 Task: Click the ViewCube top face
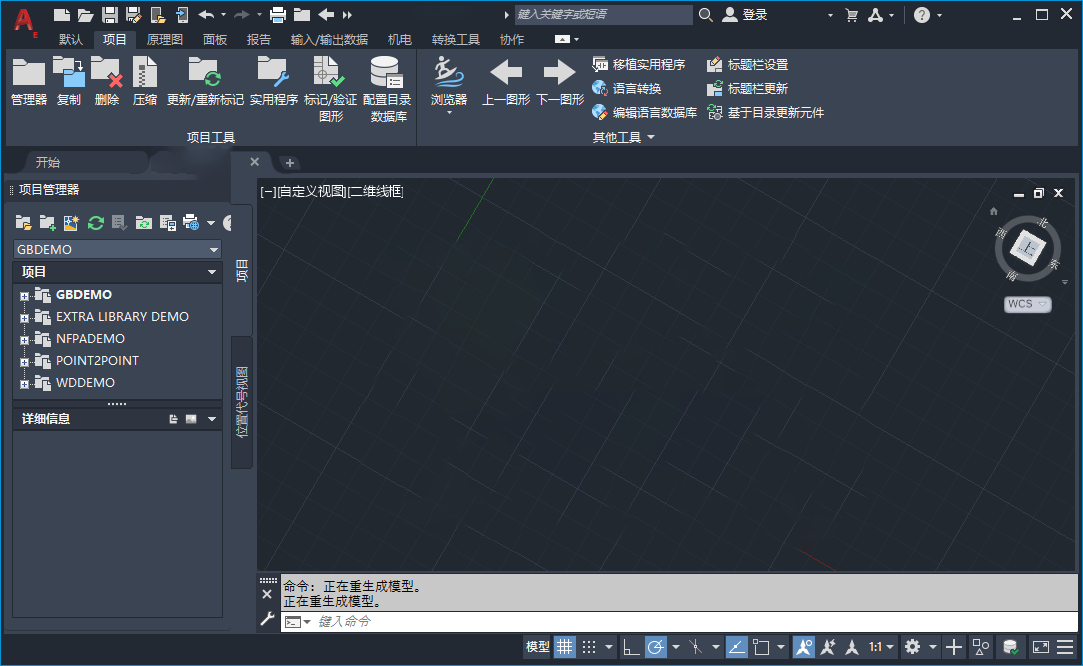[1027, 248]
